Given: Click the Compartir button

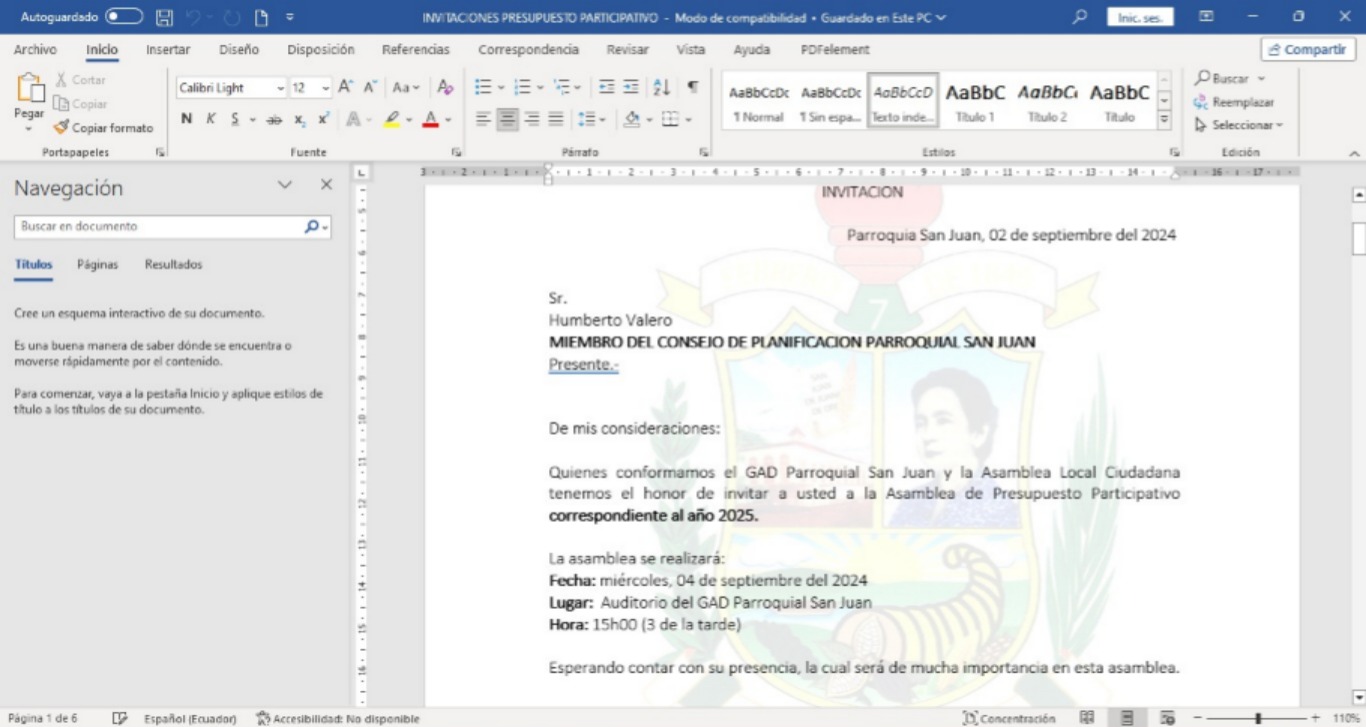Looking at the screenshot, I should 1308,50.
